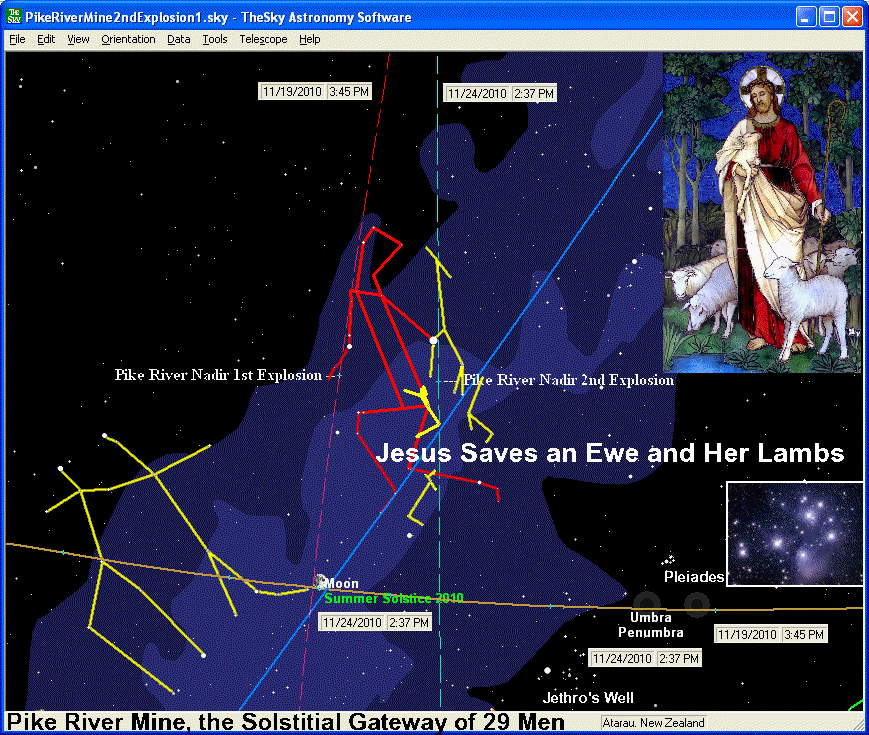This screenshot has width=869, height=735.
Task: Open the Orientation menu
Action: 128,39
